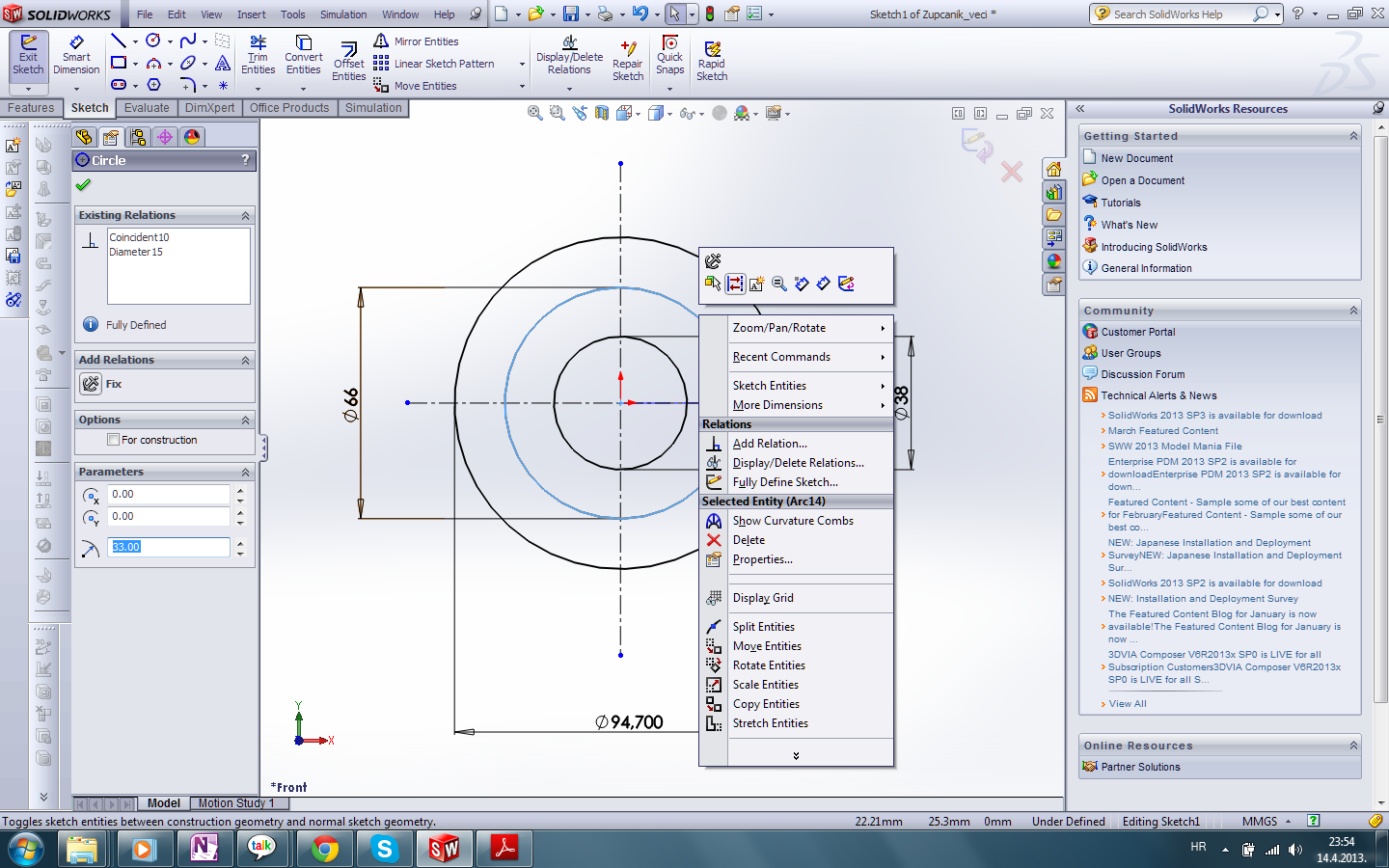Confirm circle with the green checkmark
The width and height of the screenshot is (1389, 868).
click(83, 185)
